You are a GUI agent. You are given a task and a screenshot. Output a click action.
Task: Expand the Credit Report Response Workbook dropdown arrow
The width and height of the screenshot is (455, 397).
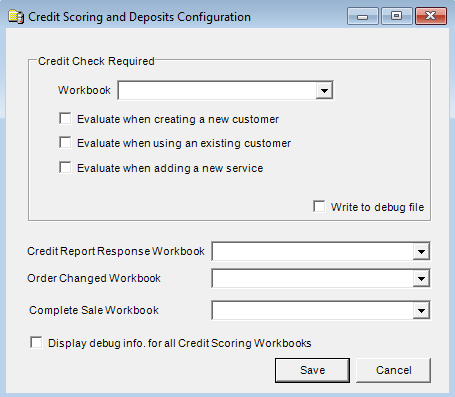click(x=421, y=251)
